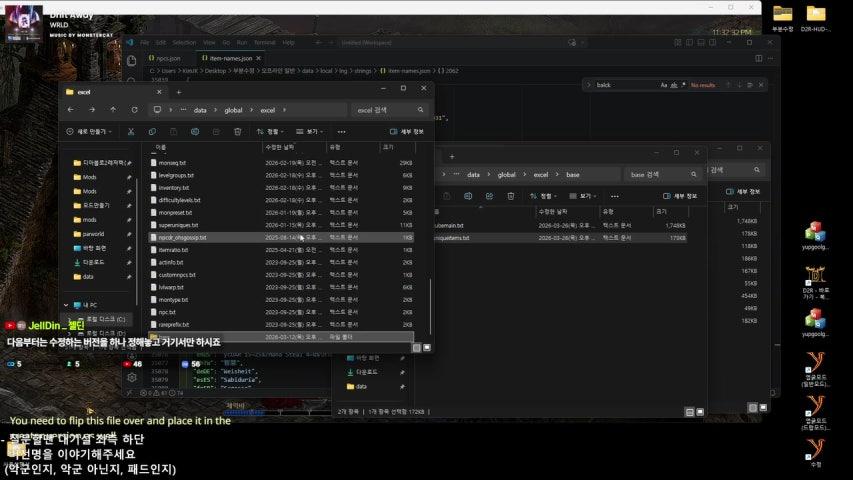This screenshot has height=480, width=853.
Task: Select the item-names.json tab in VS Code
Action: (231, 58)
